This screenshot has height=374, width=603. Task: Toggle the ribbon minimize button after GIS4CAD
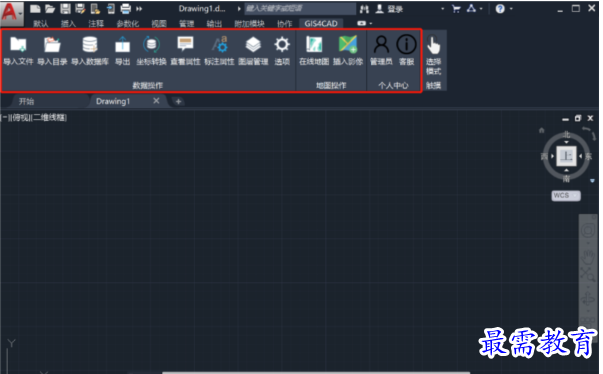click(x=361, y=23)
